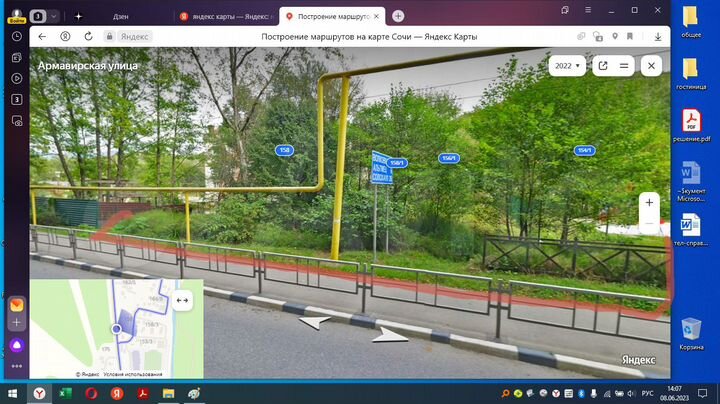Screen dimensions: 720x404
Task: Open a new browser tab
Action: tap(398, 16)
